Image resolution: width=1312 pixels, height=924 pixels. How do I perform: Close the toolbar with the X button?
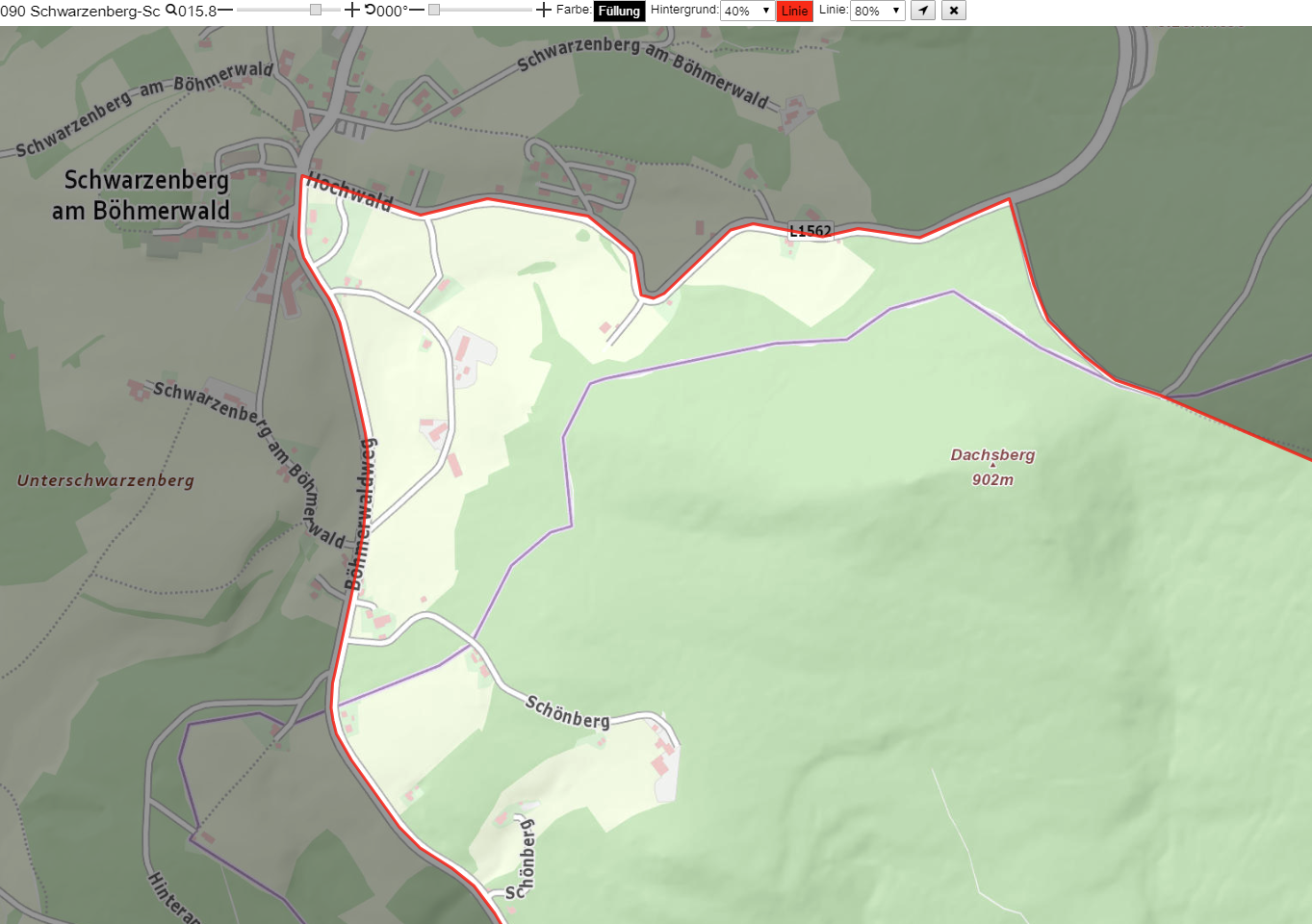click(x=954, y=11)
